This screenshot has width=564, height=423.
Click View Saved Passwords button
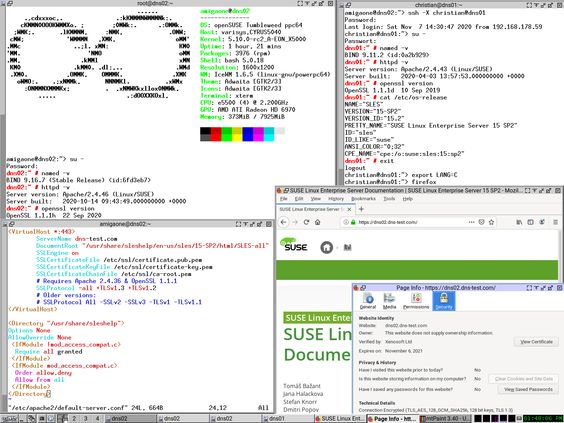[x=528, y=389]
